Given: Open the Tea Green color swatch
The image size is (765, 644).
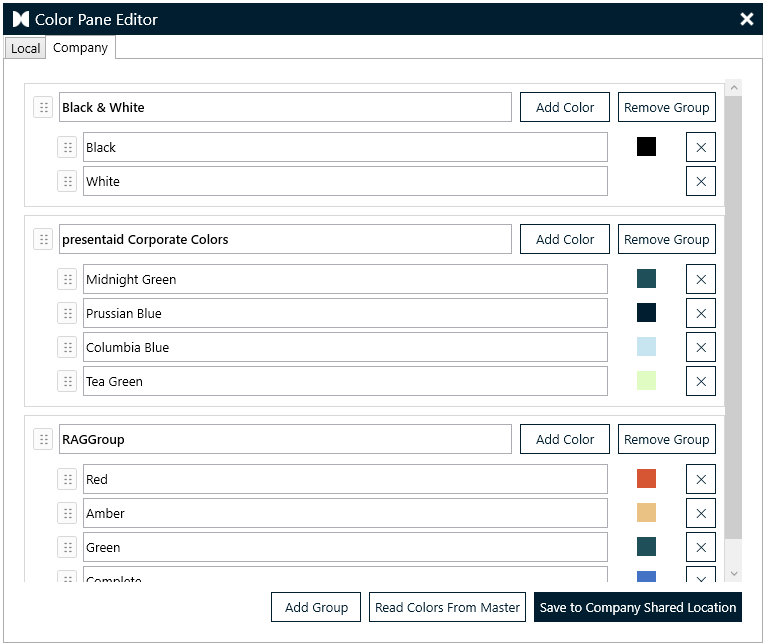Looking at the screenshot, I should 646,381.
